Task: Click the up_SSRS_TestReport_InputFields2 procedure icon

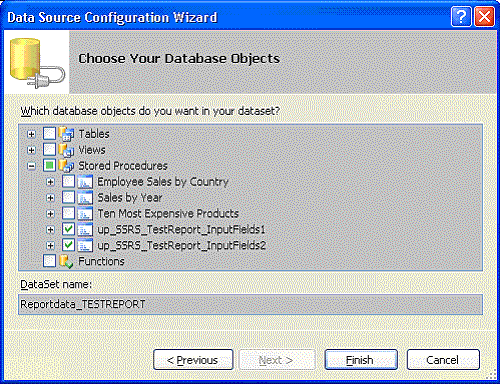Action: [85, 246]
